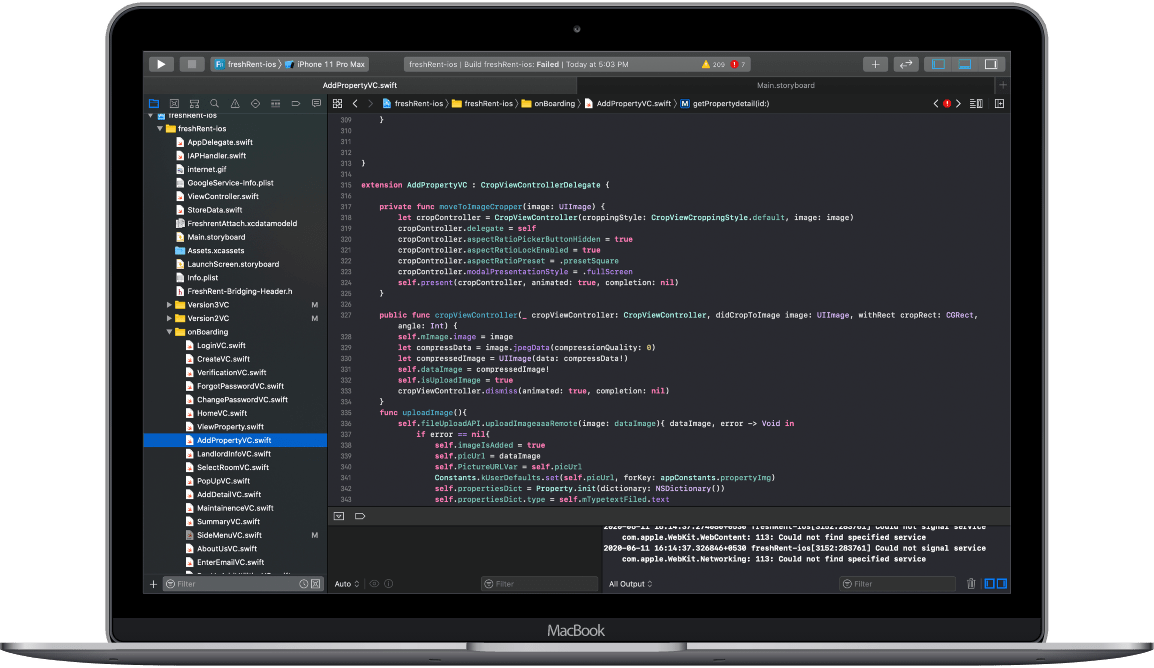Open the All Output dropdown

pyautogui.click(x=630, y=584)
